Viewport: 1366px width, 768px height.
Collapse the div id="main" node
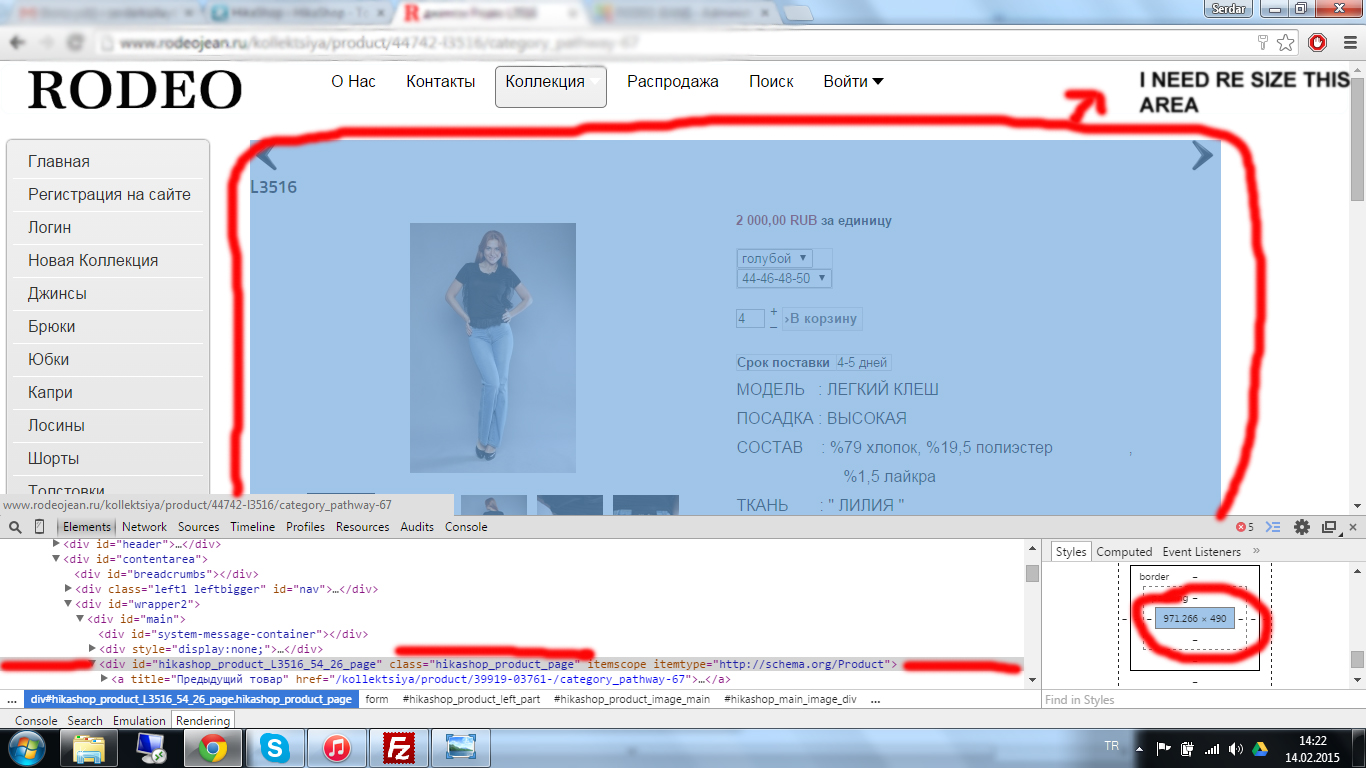[81, 619]
